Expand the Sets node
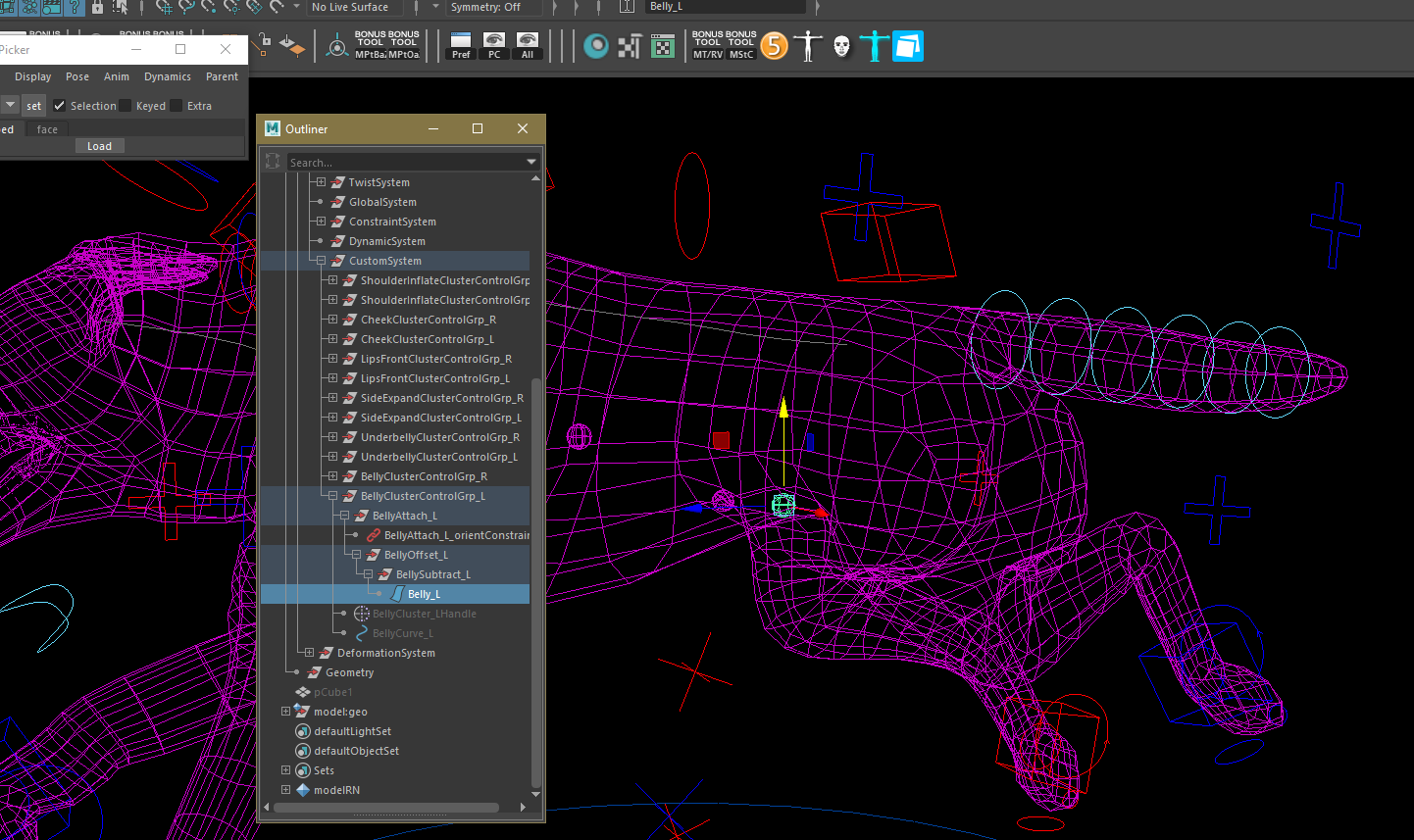 [285, 770]
